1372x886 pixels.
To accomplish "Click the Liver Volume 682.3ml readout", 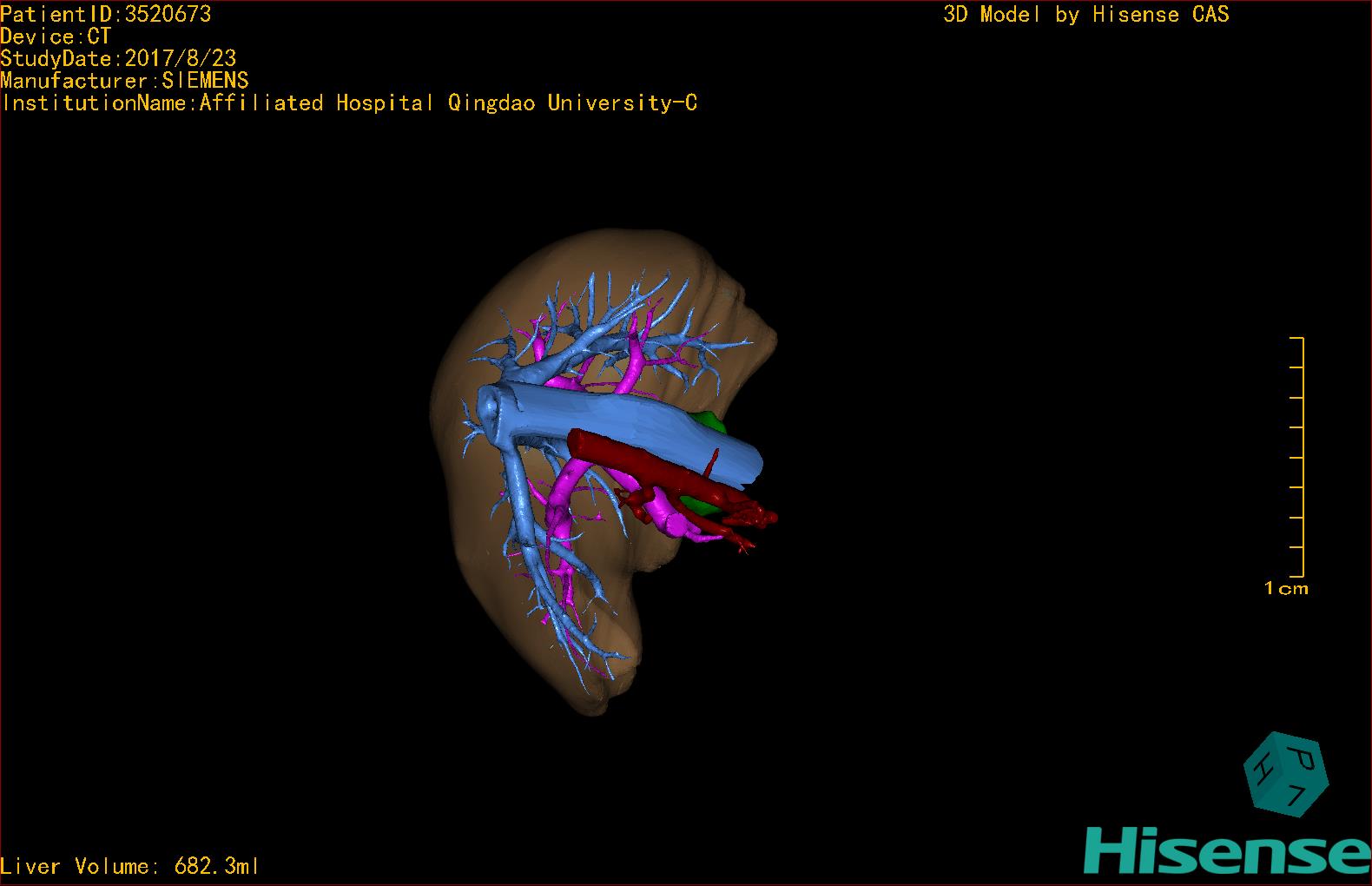I will pos(130,866).
